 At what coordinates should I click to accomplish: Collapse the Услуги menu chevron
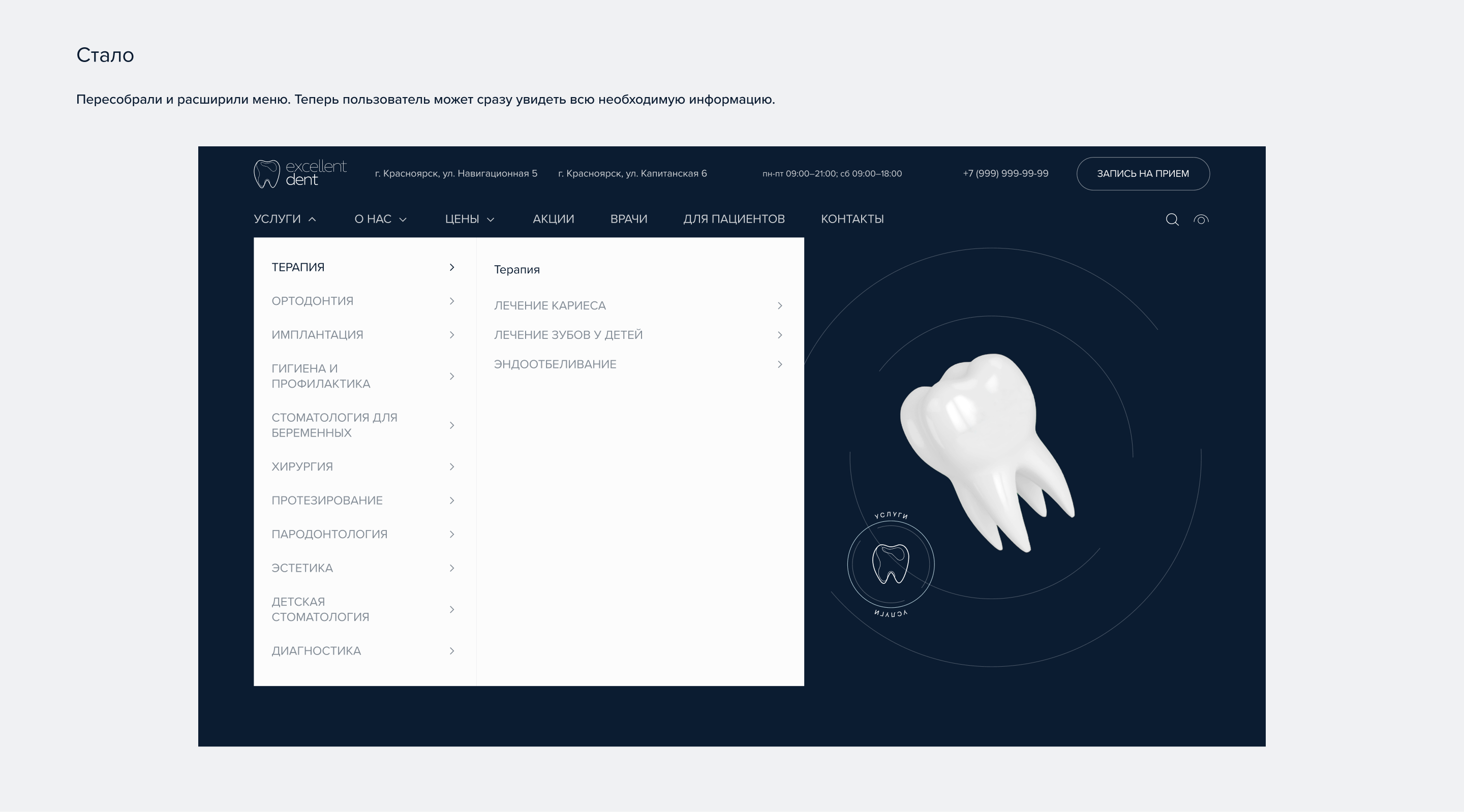(x=312, y=220)
